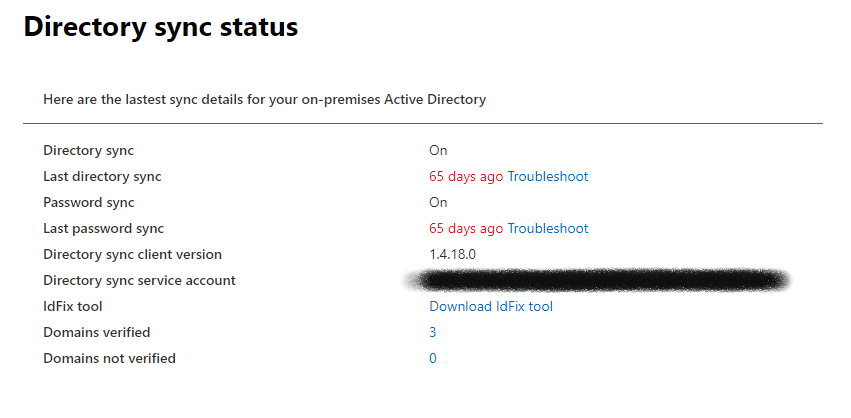Click the Domains verified label

[96, 333]
